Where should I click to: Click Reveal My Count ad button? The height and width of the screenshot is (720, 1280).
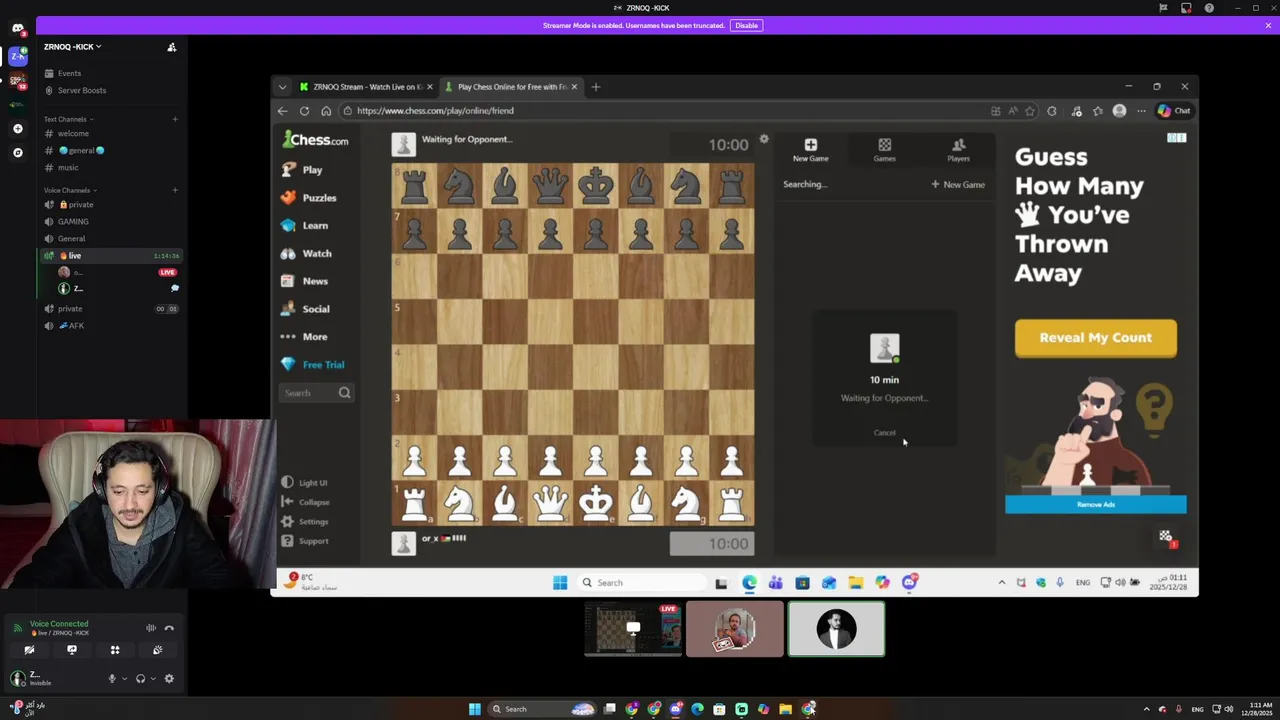coord(1096,338)
